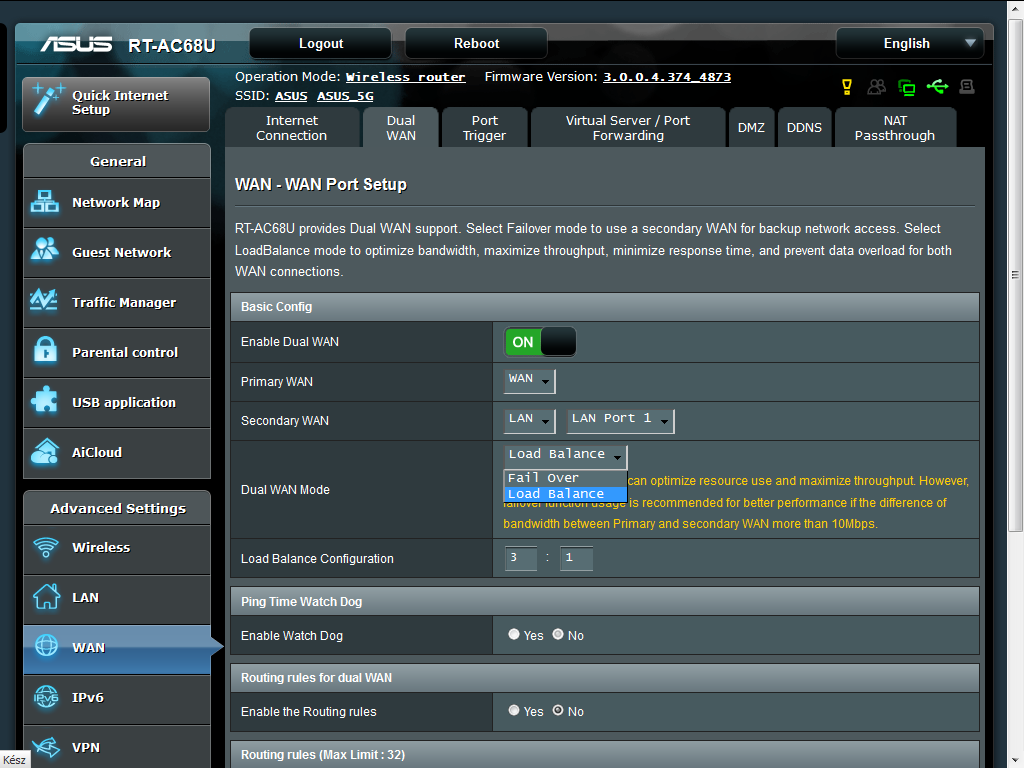The image size is (1024, 768).
Task: Select No for Enable the Routing rules
Action: [x=558, y=710]
